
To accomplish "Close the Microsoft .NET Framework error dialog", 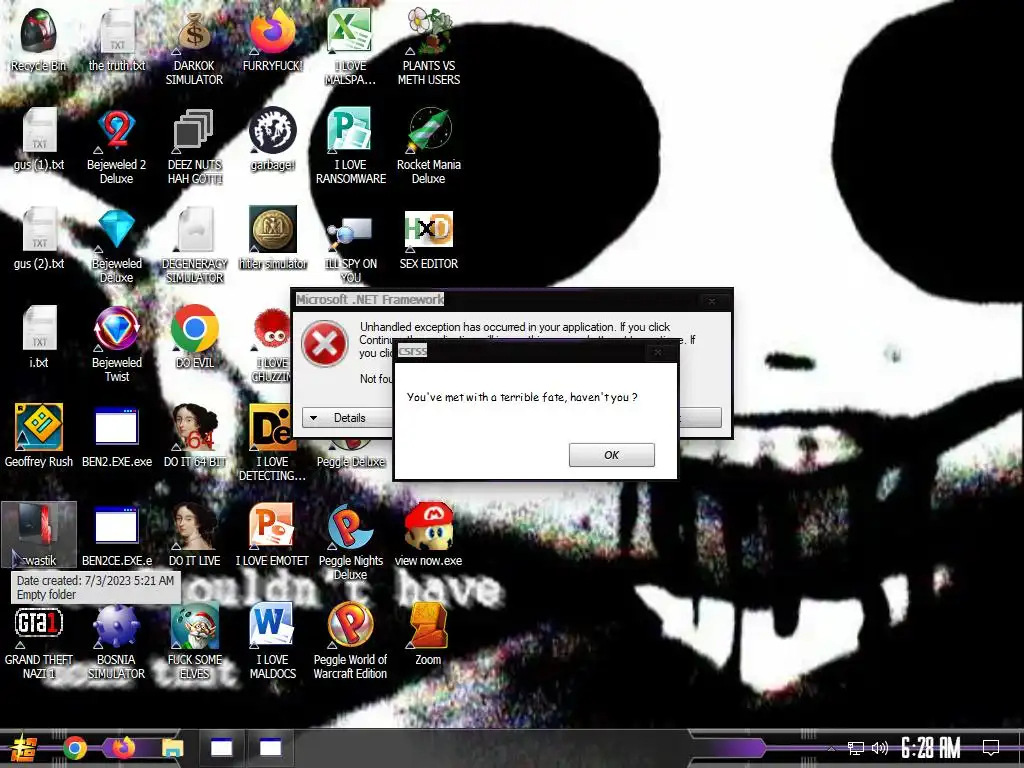I will [712, 301].
